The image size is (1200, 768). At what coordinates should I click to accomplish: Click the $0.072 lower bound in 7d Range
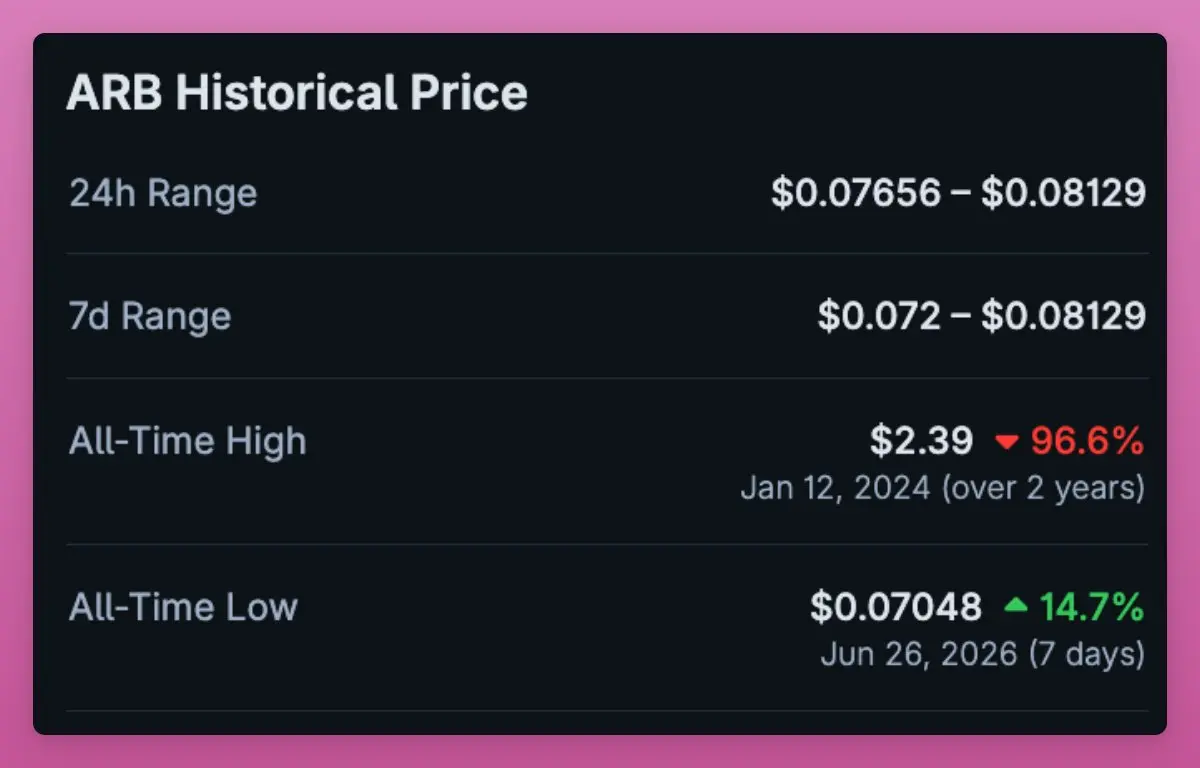coord(880,316)
